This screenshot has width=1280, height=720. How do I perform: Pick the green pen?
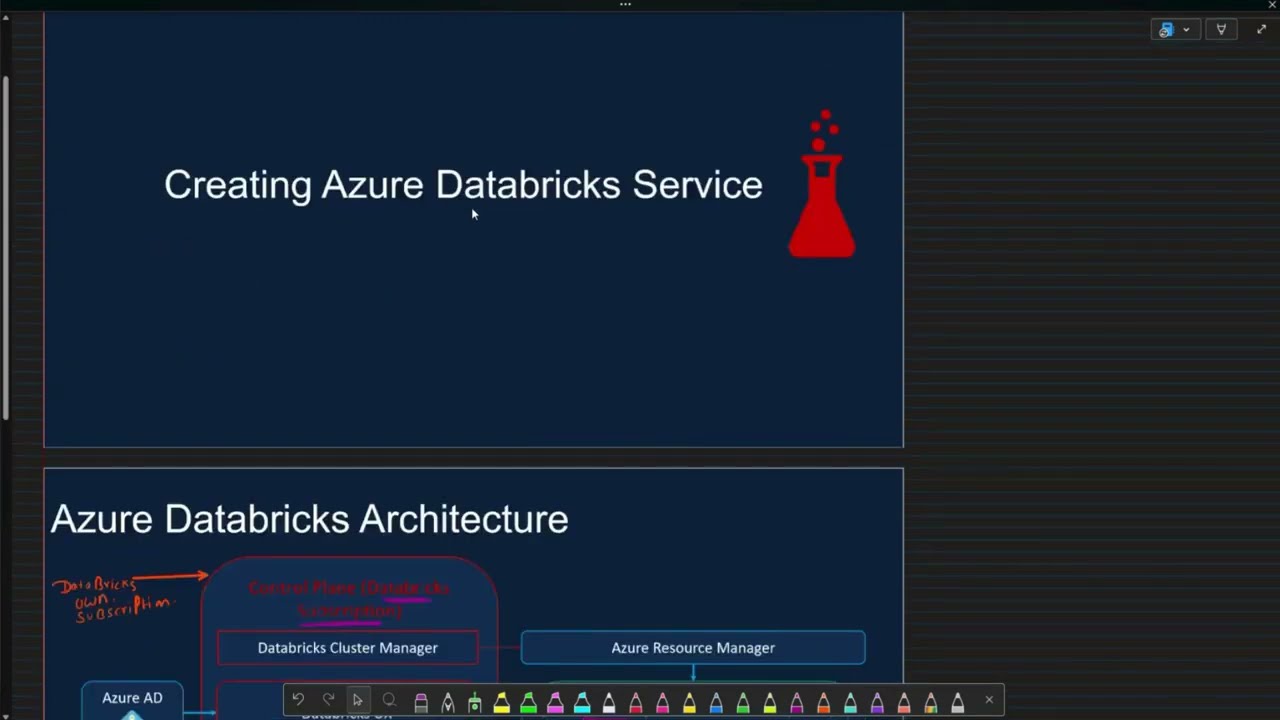[x=743, y=703]
